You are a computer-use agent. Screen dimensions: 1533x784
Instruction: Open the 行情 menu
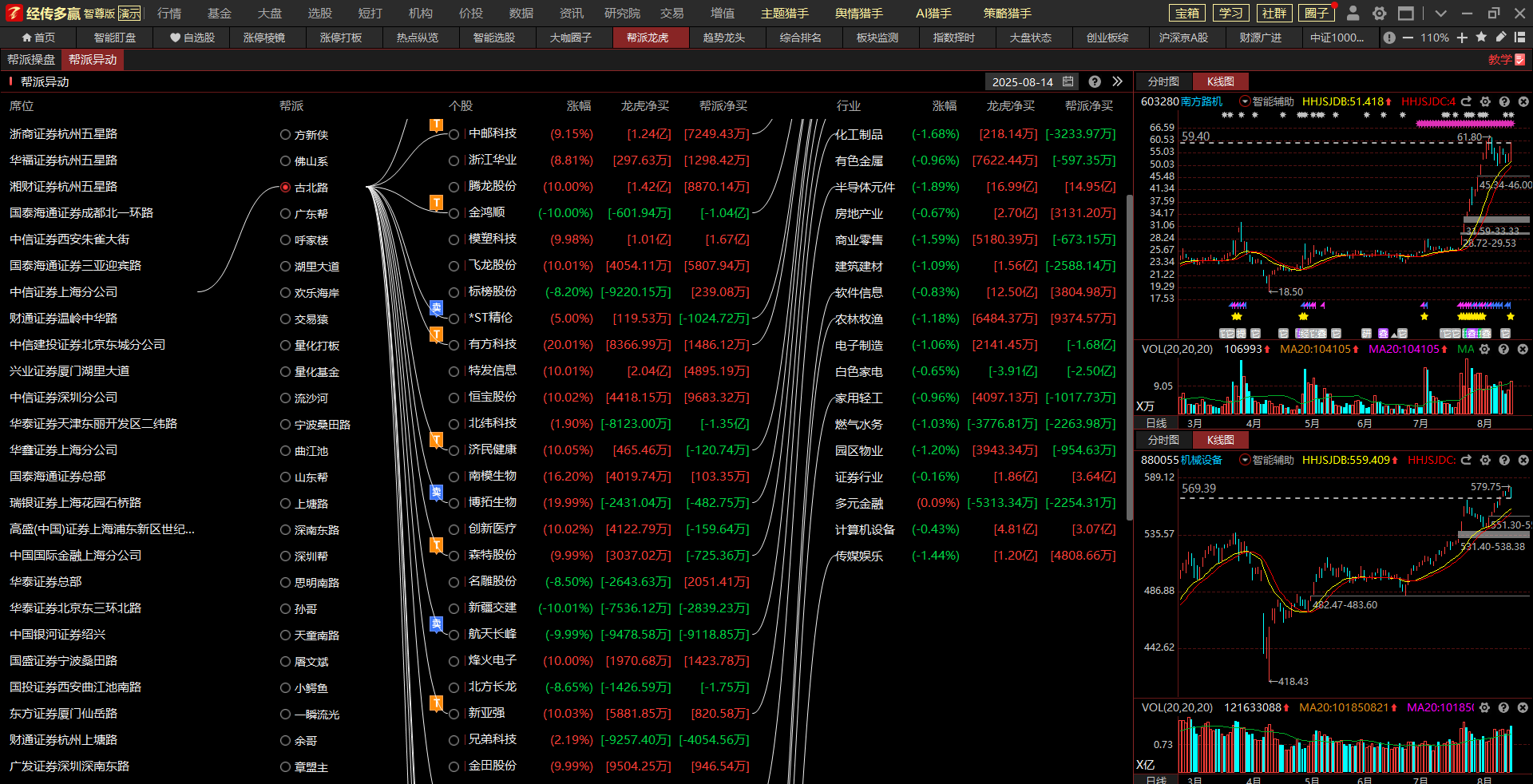[169, 13]
